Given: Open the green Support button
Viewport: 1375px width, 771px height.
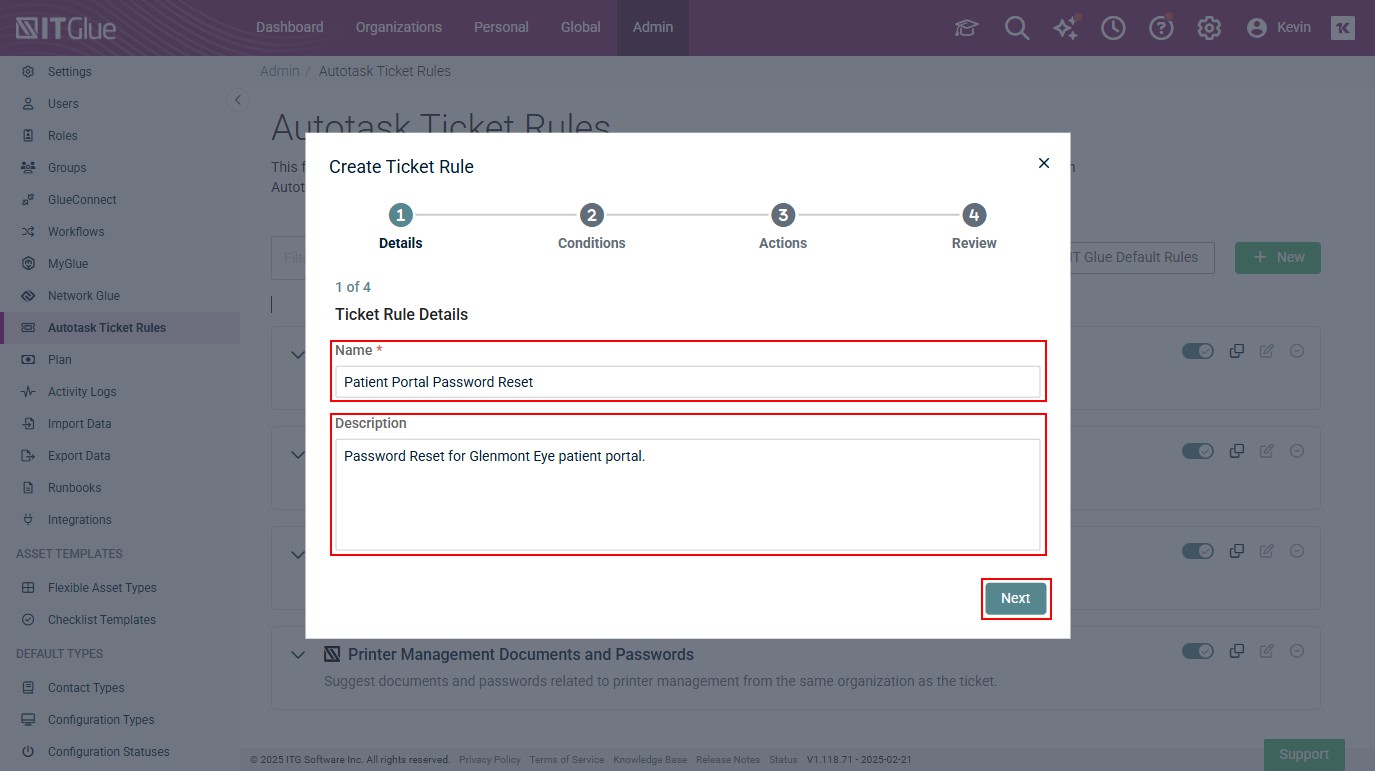Looking at the screenshot, I should (1304, 754).
